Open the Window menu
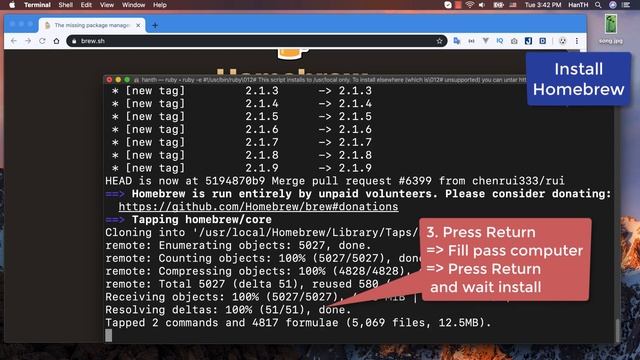This screenshot has width=640, height=360. (x=133, y=5)
